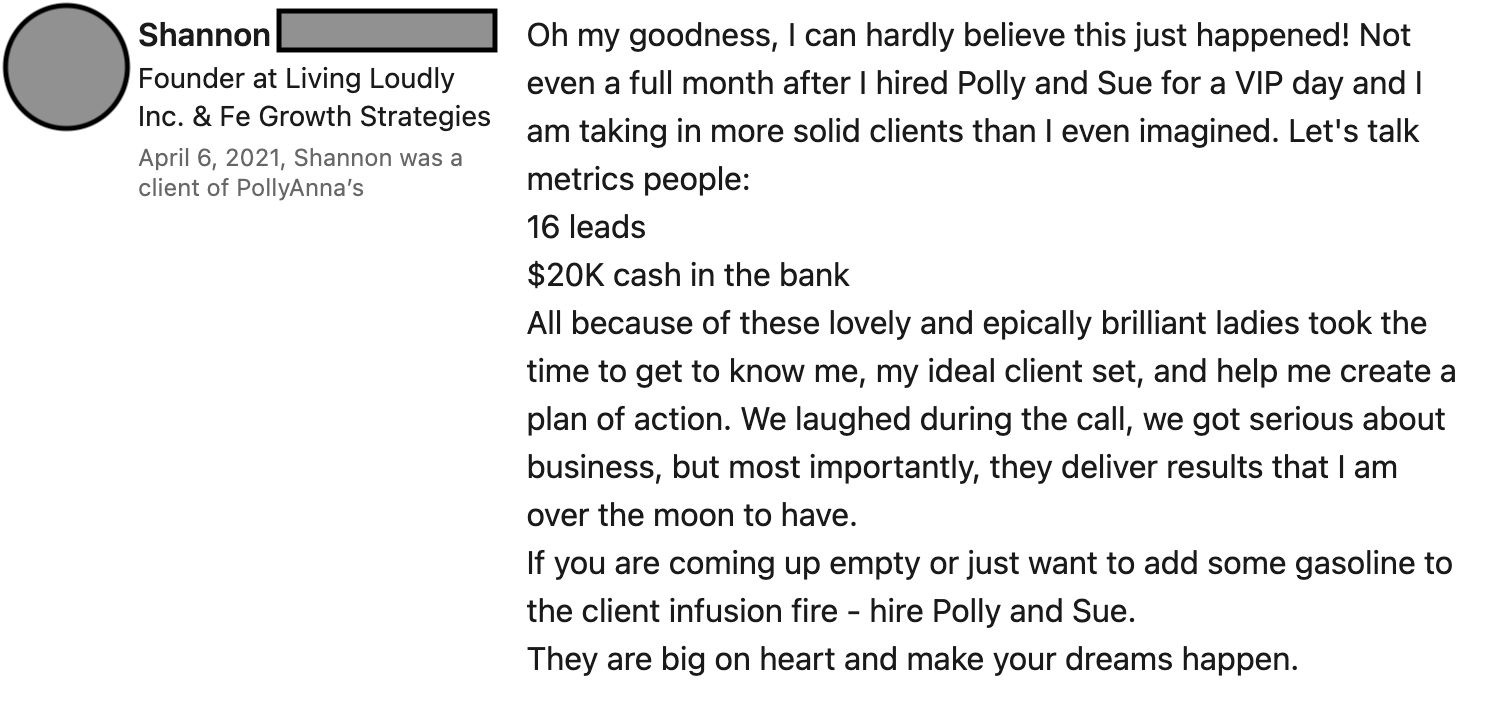Click the line starting If you are coming
Screen dimensions: 1508x718
pyautogui.click(x=989, y=563)
